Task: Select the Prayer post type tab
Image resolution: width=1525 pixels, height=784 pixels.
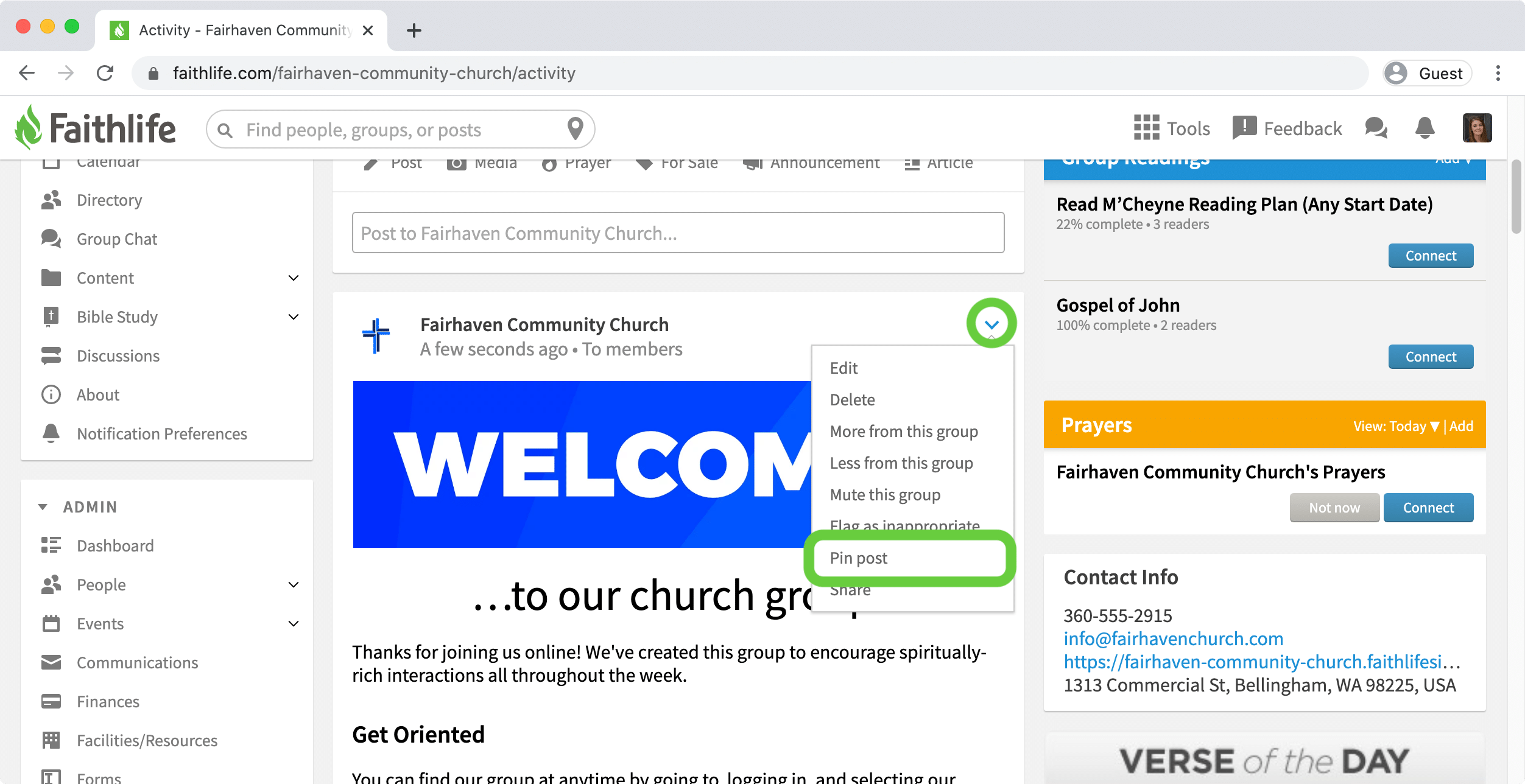Action: point(576,163)
